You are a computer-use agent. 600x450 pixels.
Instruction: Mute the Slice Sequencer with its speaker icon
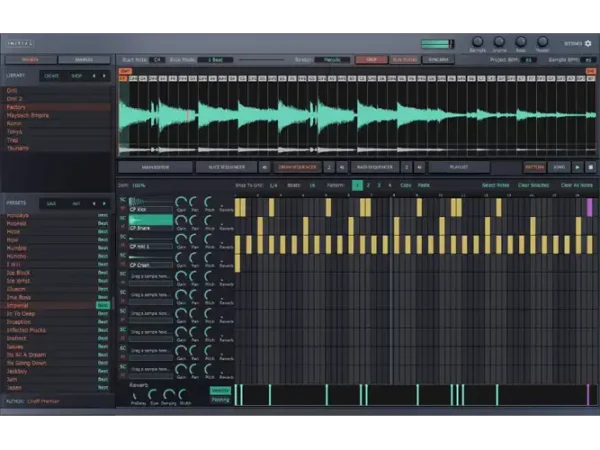pos(264,167)
